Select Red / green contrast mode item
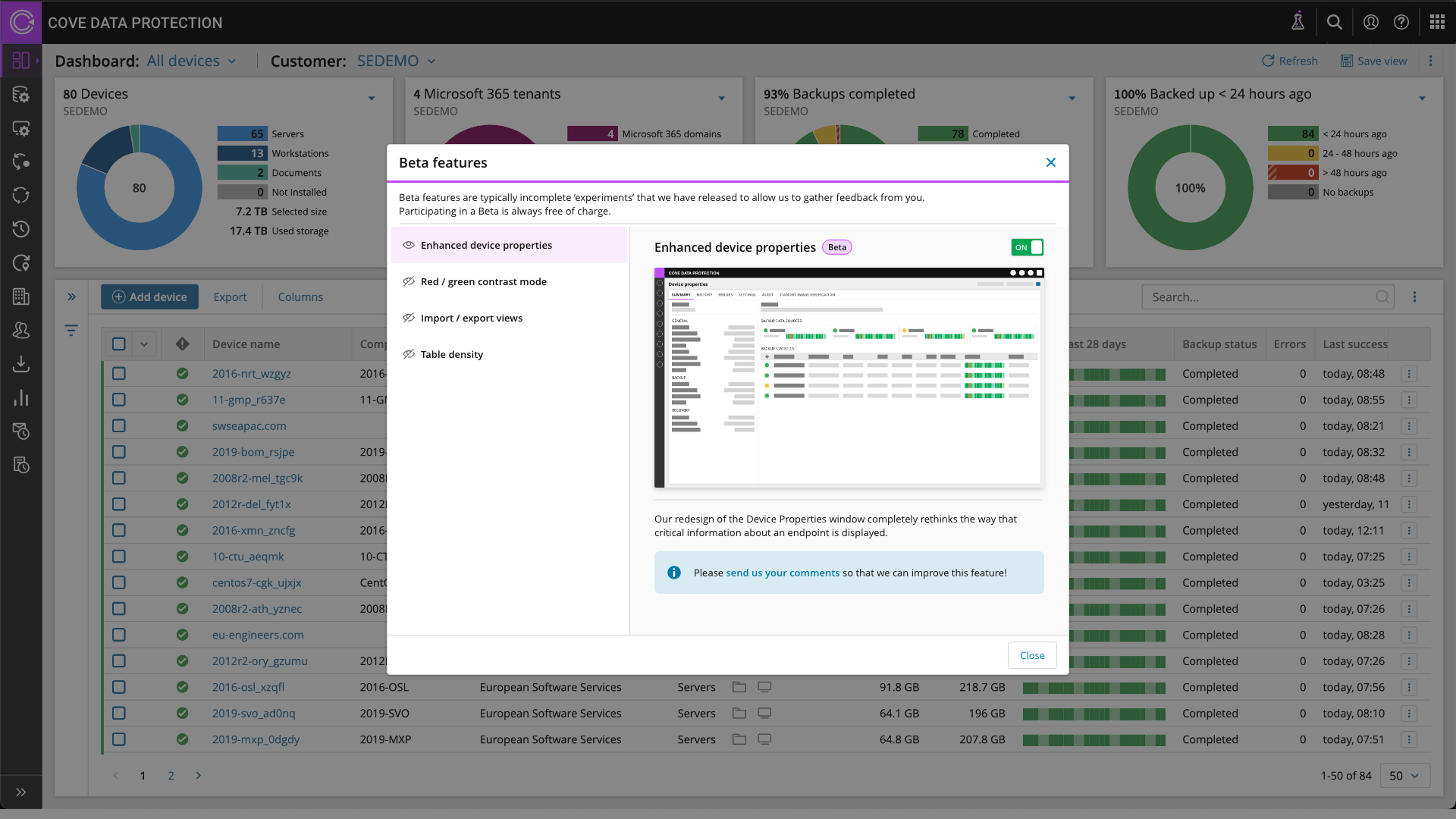Image resolution: width=1456 pixels, height=819 pixels. coord(483,282)
